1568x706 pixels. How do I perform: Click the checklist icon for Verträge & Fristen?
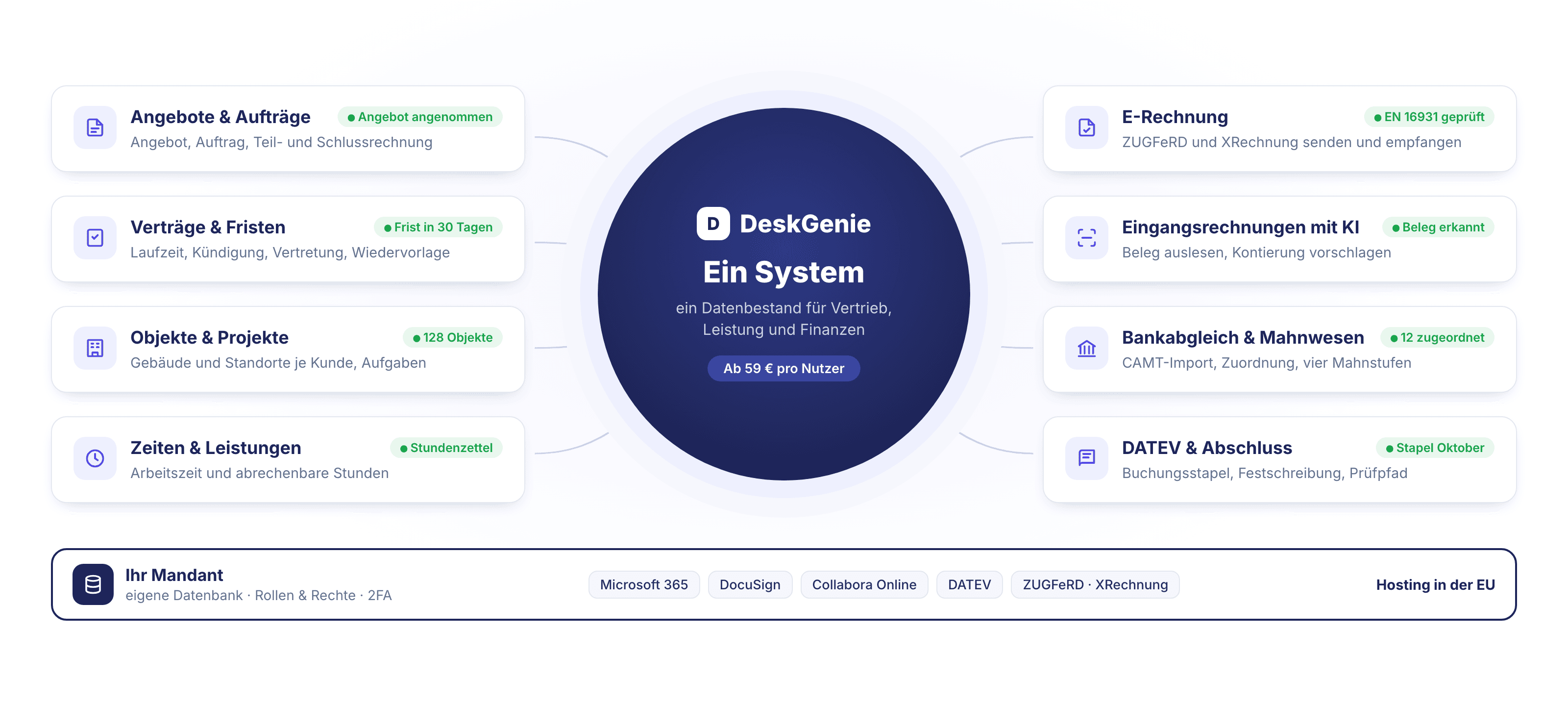(x=95, y=238)
